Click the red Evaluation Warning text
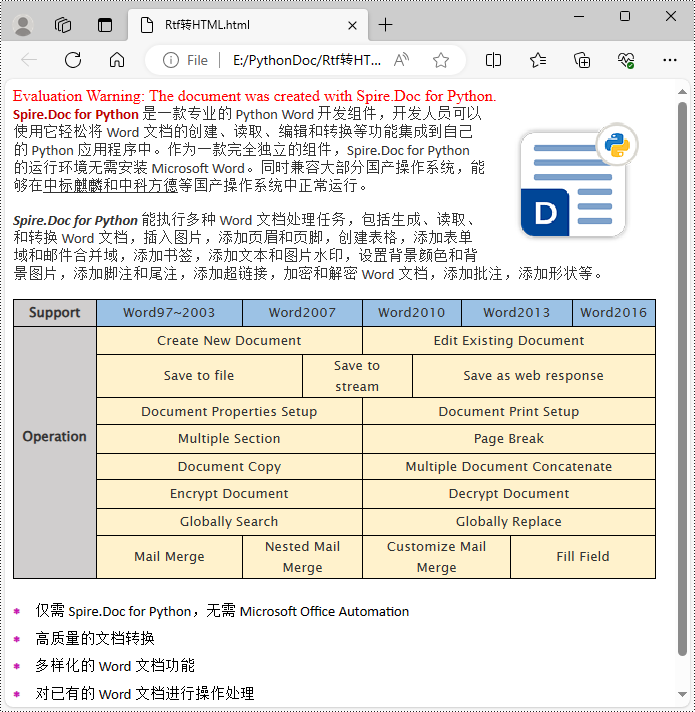Viewport: 695px width, 712px height. 254,96
